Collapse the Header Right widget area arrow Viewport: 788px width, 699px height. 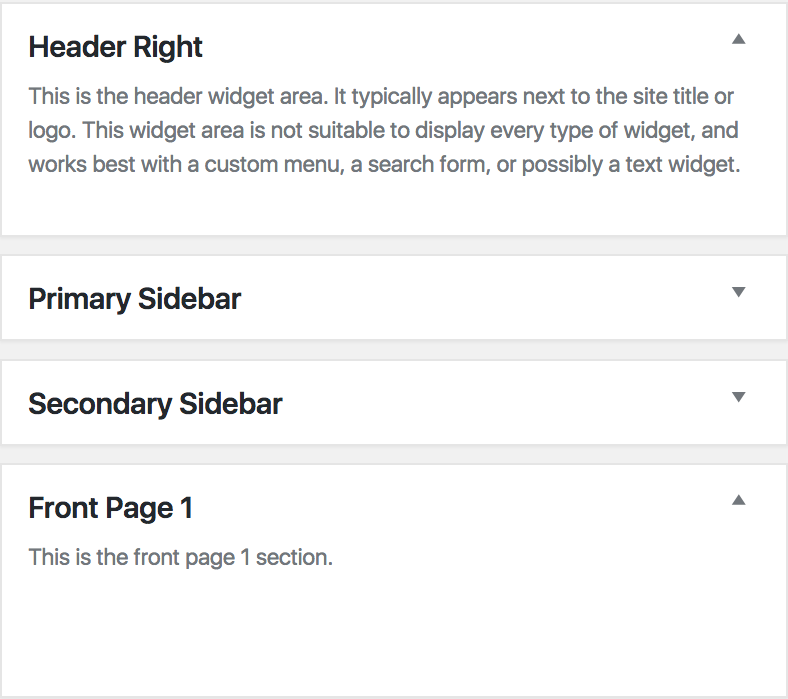tap(738, 40)
